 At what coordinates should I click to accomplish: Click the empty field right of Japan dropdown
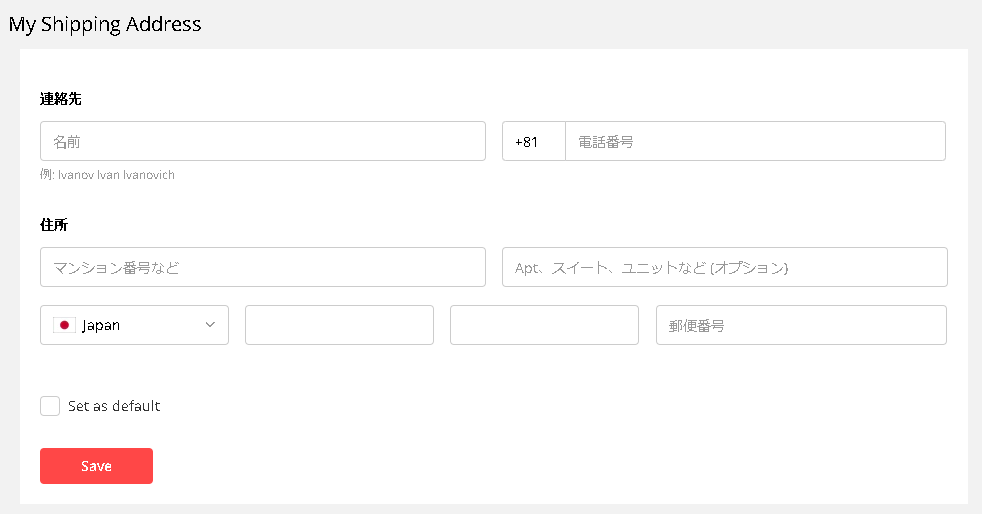(339, 325)
